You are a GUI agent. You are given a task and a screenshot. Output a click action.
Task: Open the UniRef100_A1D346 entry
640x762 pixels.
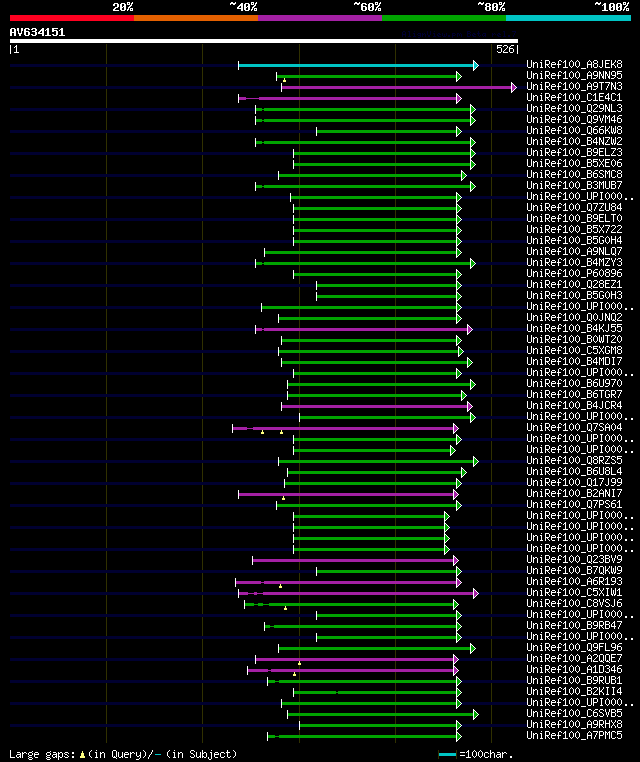coord(574,670)
